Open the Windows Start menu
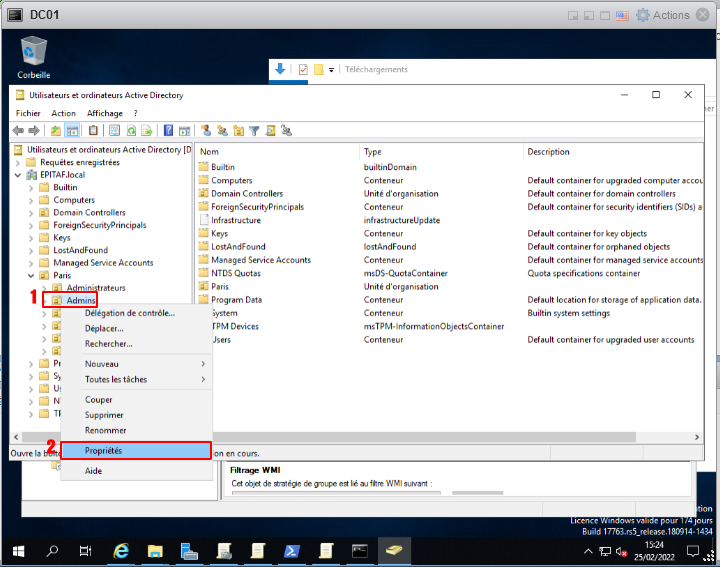 [17, 551]
